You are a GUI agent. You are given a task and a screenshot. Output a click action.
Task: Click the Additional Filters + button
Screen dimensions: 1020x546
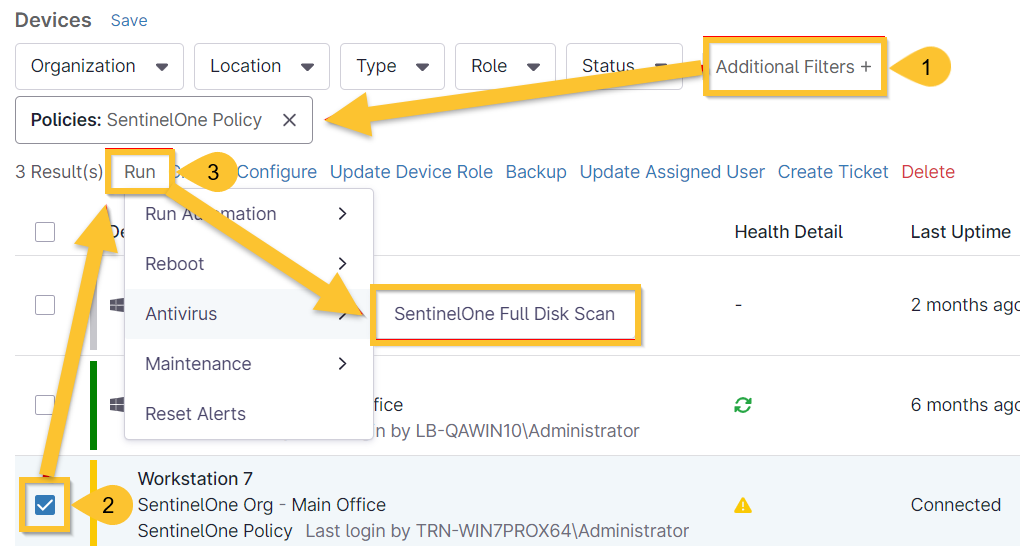pyautogui.click(x=793, y=67)
